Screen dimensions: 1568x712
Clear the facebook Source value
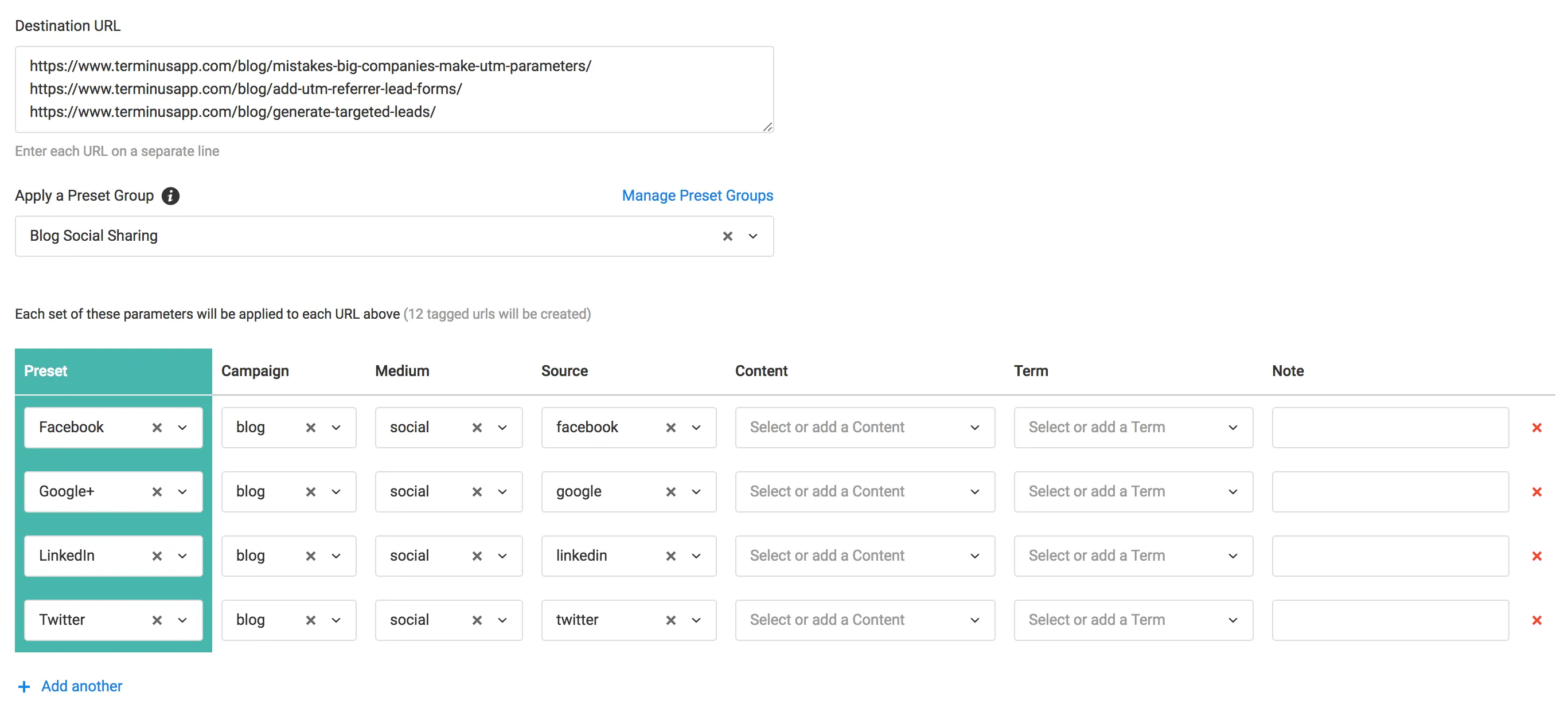pos(670,427)
